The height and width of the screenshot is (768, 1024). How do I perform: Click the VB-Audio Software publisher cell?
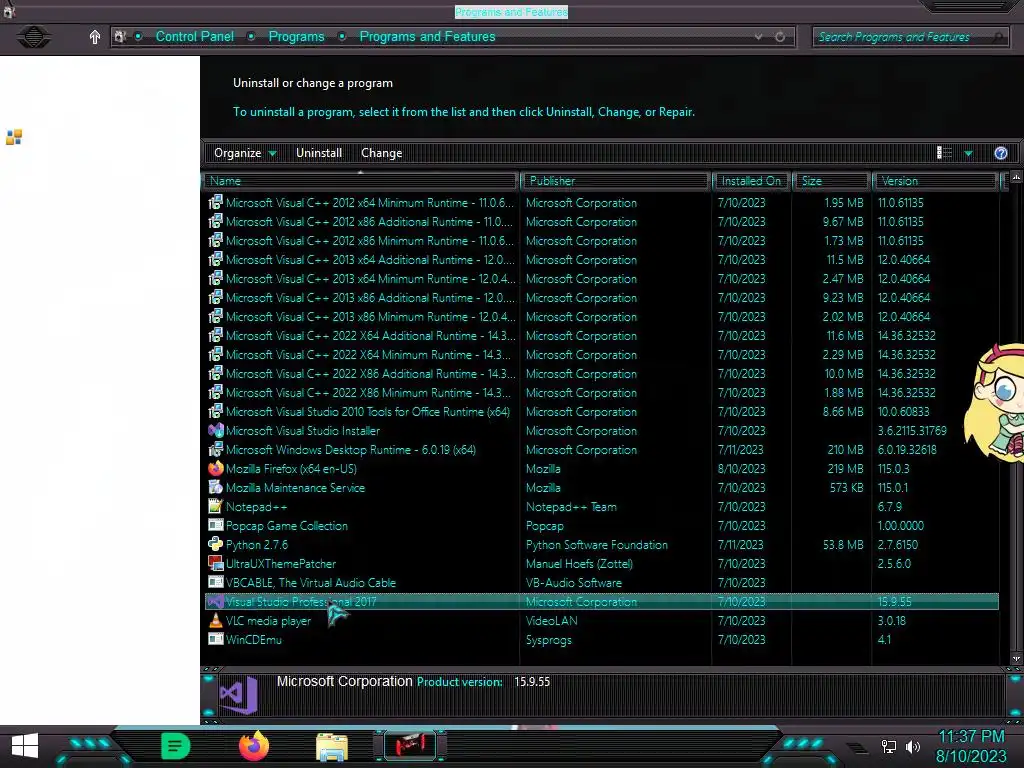(x=574, y=583)
